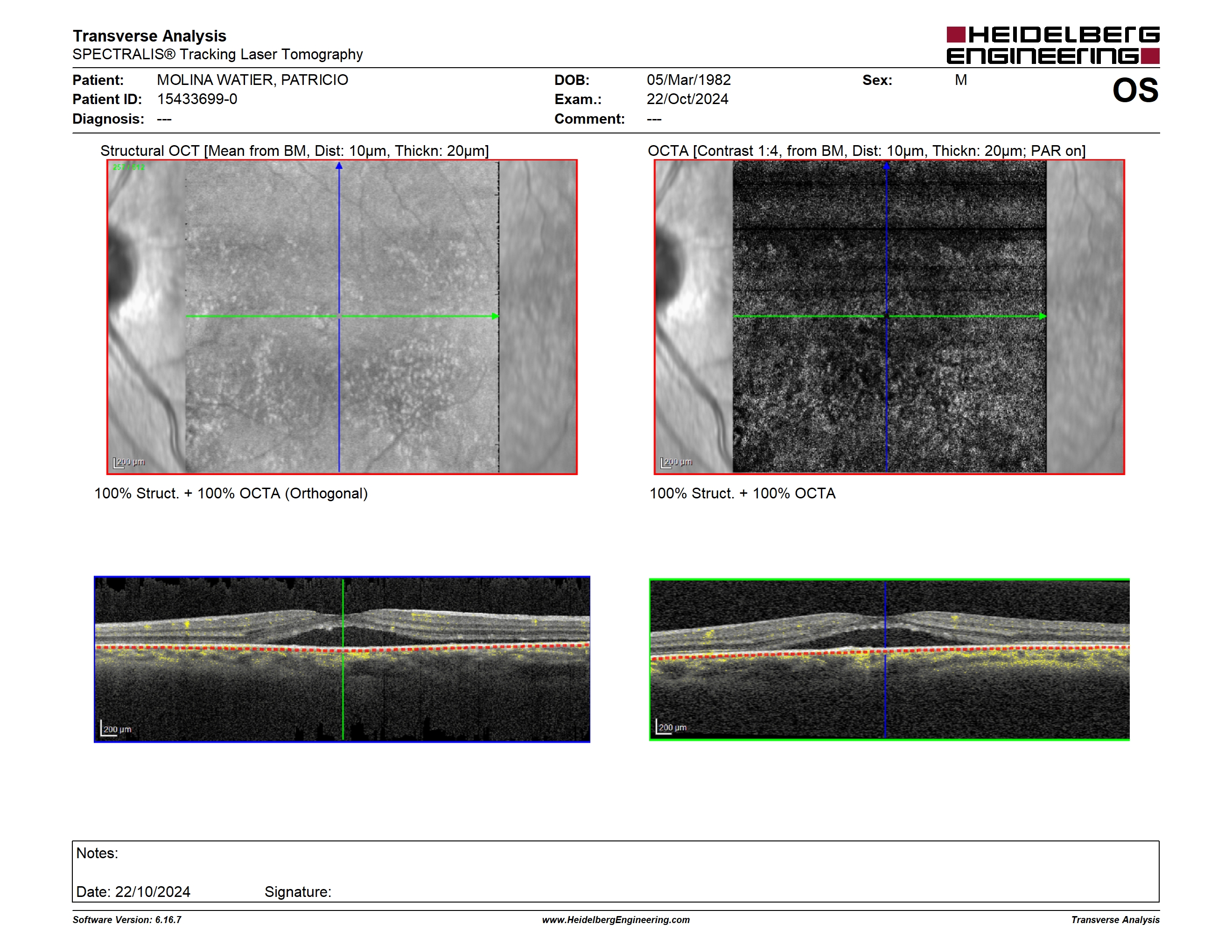
Task: Click the Signature field
Action: (x=298, y=892)
